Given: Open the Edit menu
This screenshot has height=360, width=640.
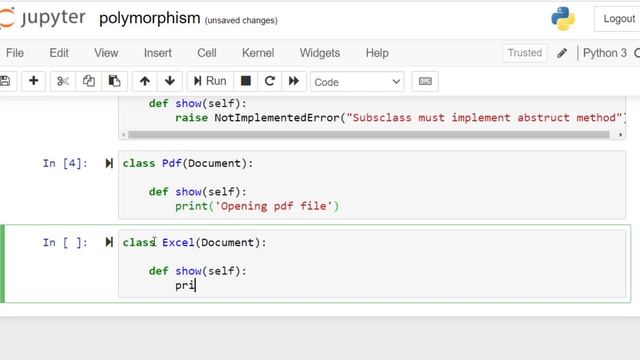Looking at the screenshot, I should (x=59, y=53).
